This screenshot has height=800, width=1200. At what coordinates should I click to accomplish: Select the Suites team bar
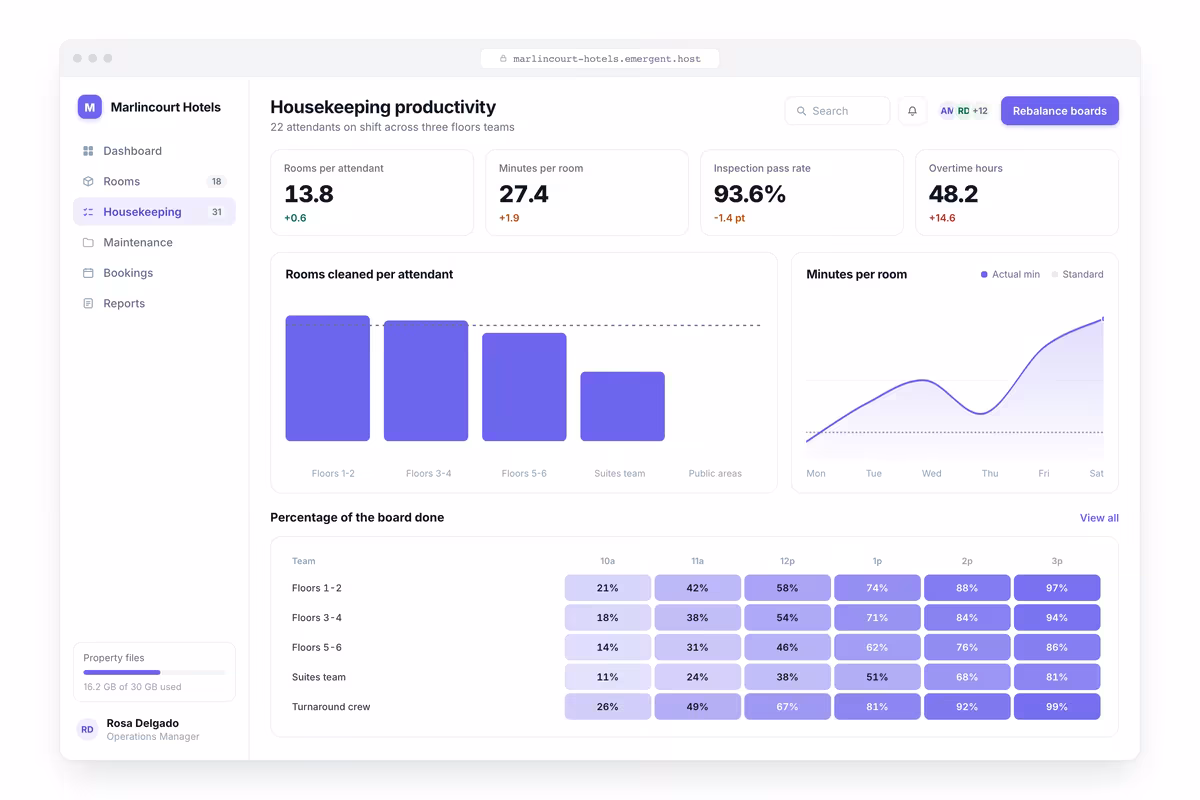click(622, 406)
